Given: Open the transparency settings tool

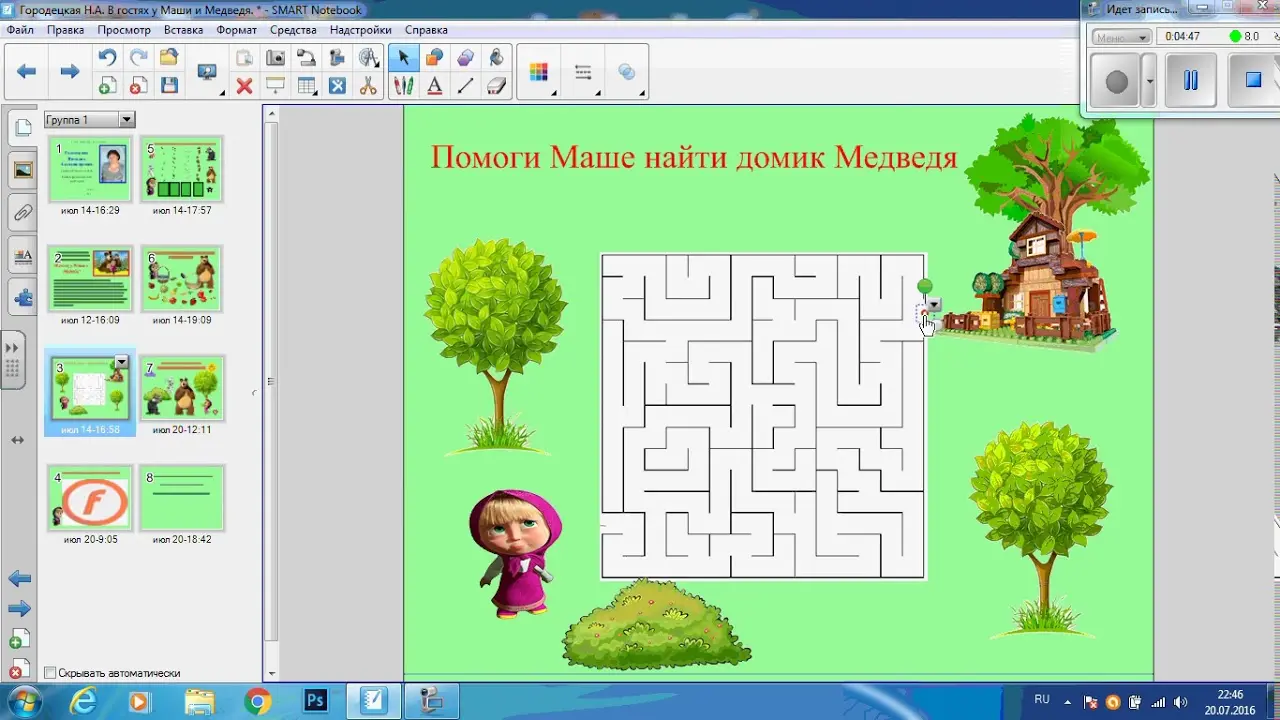Looking at the screenshot, I should [627, 72].
